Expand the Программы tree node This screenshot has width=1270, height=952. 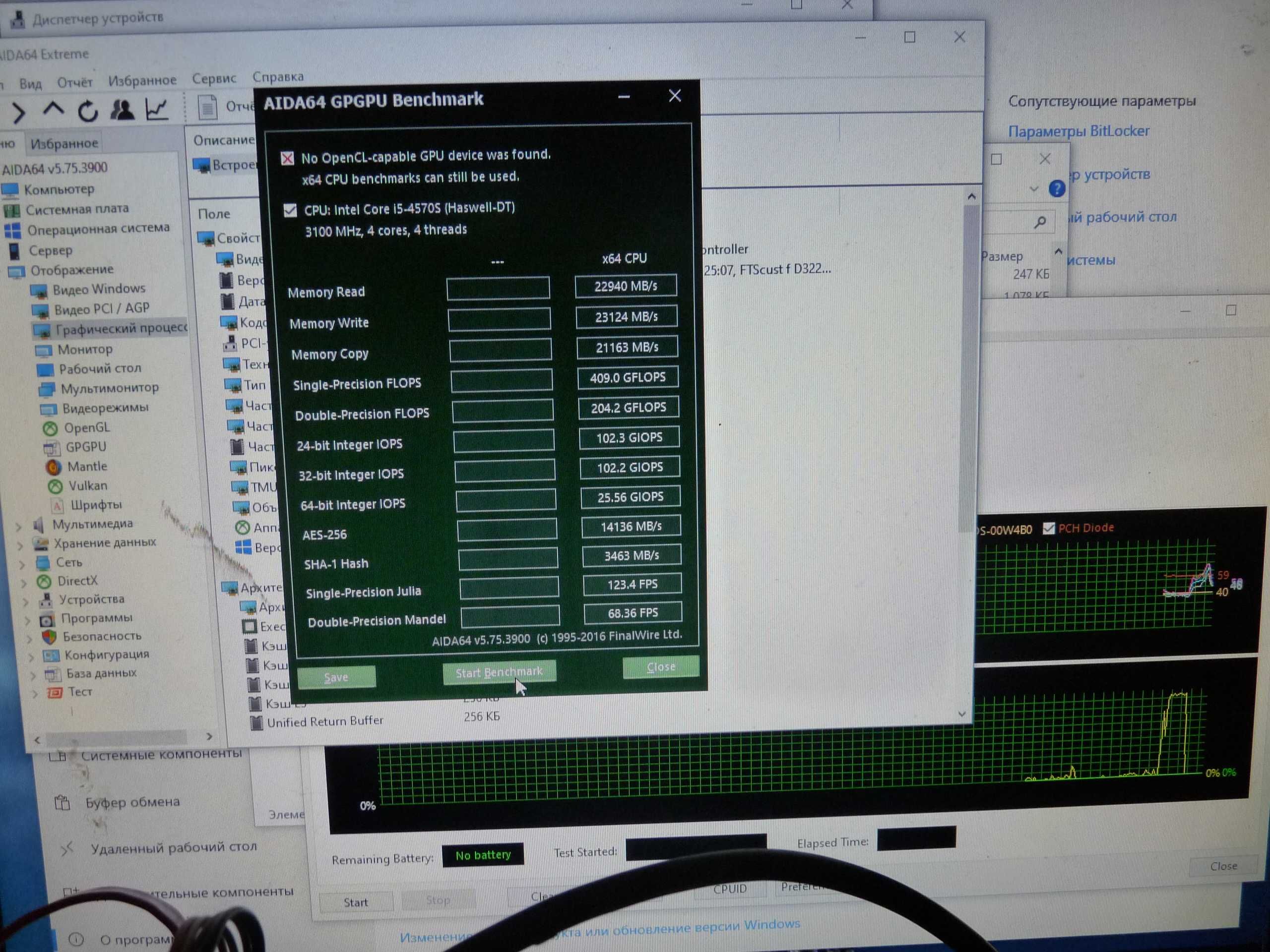(28, 620)
